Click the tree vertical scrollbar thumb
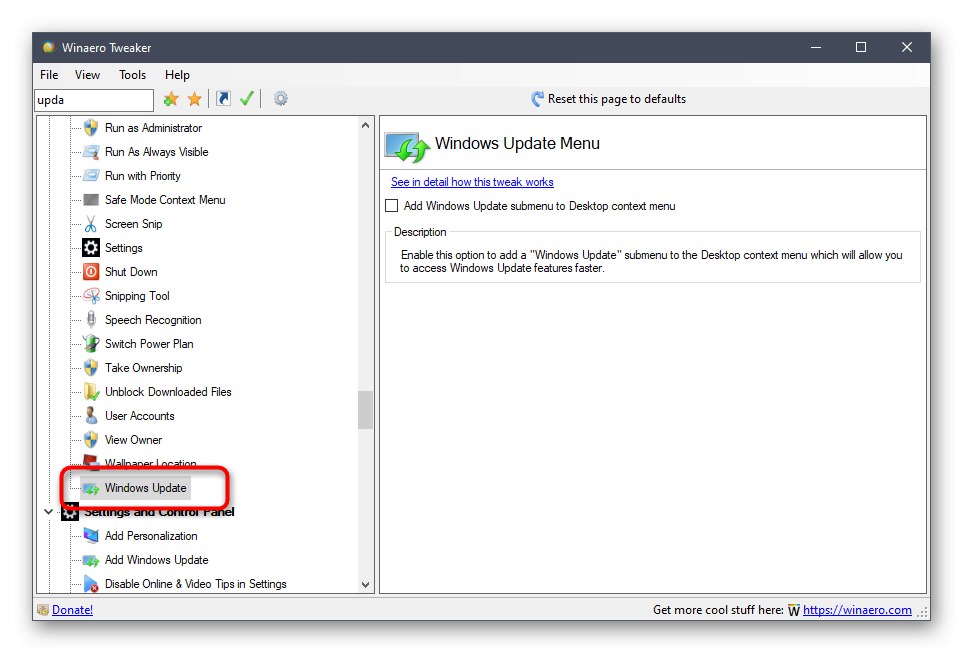Screen dimensions: 963x653 [365, 410]
